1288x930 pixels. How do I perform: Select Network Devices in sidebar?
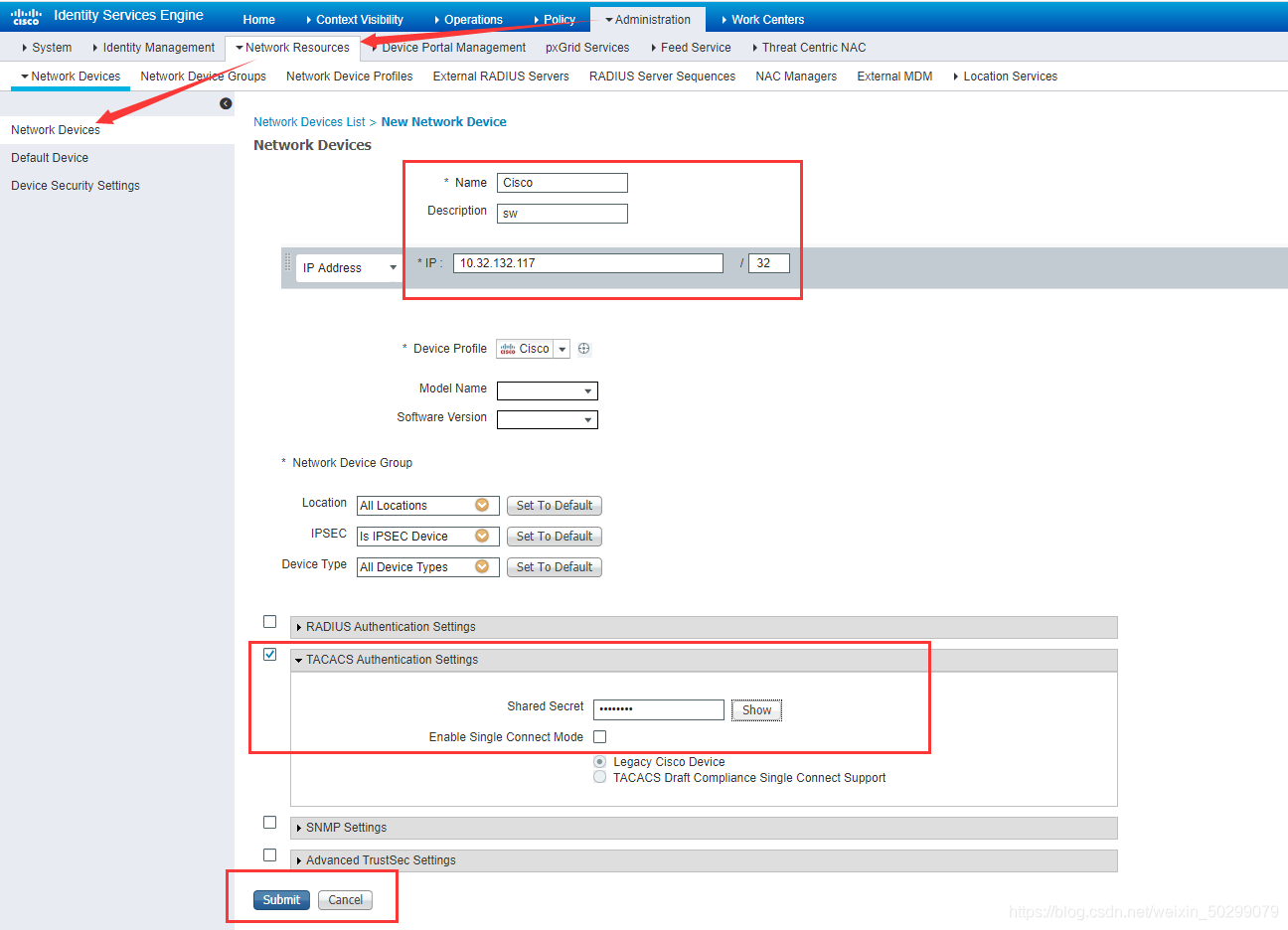coord(56,130)
